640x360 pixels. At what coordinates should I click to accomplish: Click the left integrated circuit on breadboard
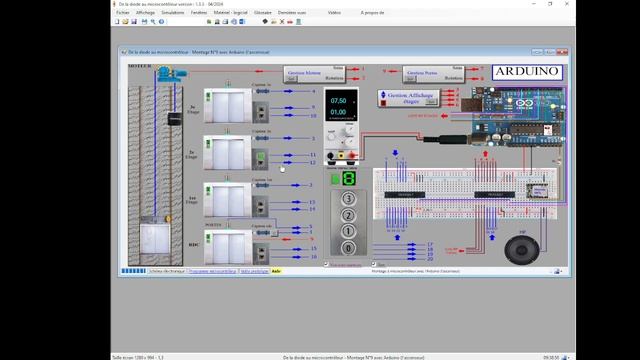click(x=405, y=195)
